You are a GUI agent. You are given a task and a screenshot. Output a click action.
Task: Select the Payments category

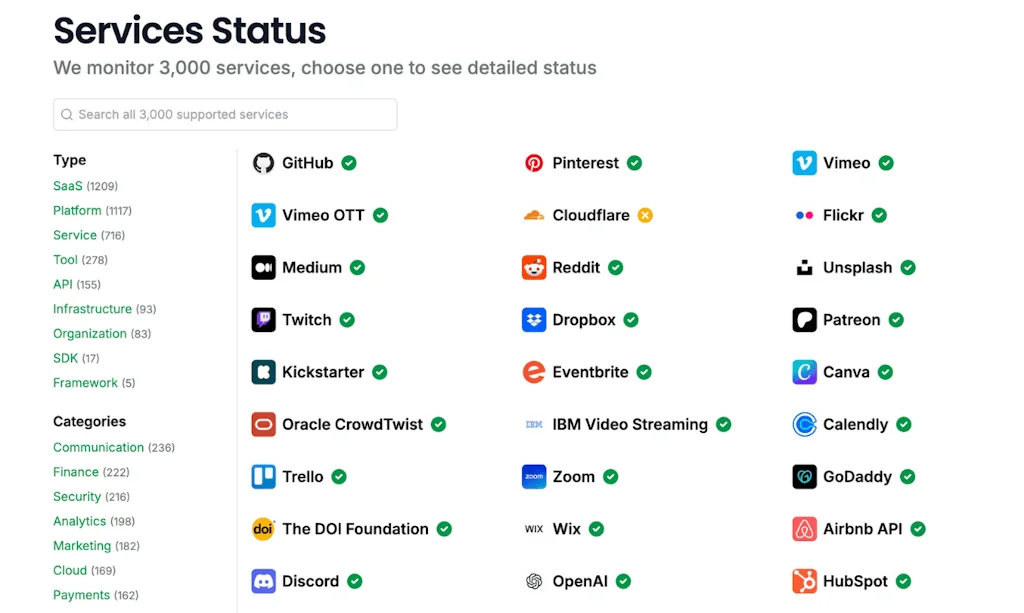[81, 595]
